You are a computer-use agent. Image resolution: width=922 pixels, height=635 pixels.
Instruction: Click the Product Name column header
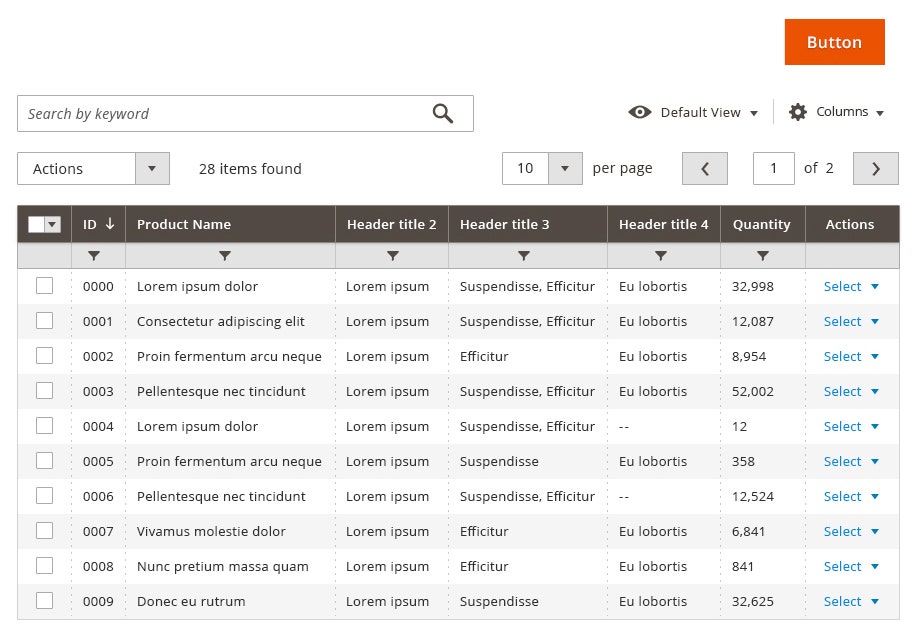click(184, 224)
